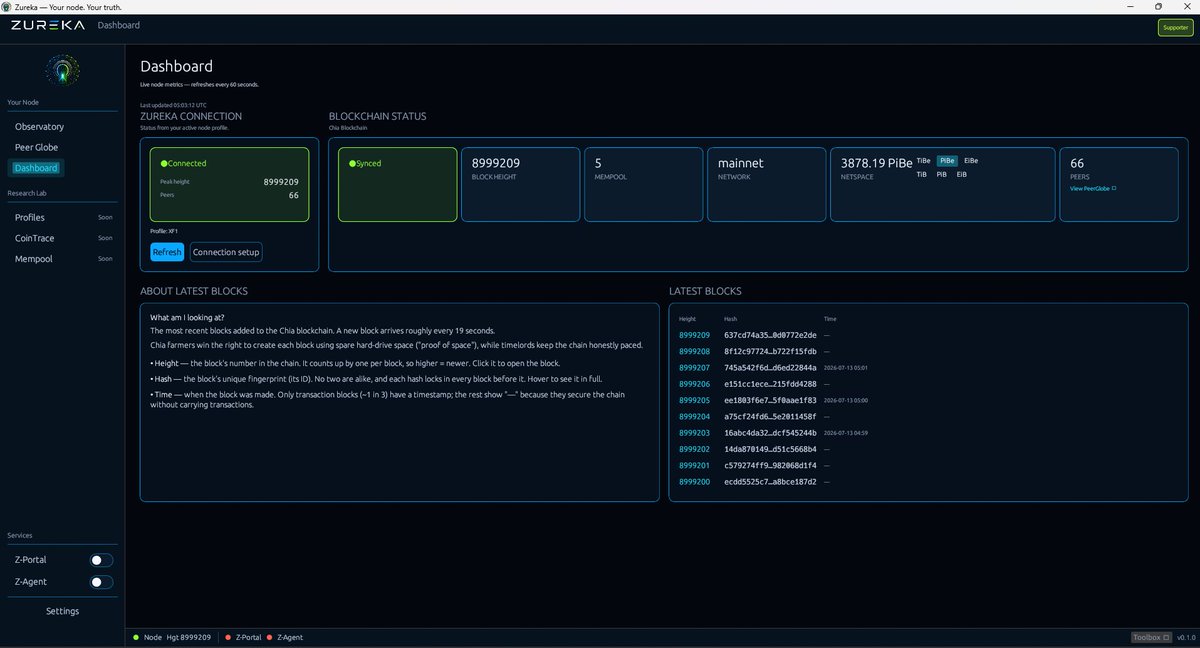Select the PiB netspace unit
Viewport: 1200px width, 648px height.
(942, 174)
